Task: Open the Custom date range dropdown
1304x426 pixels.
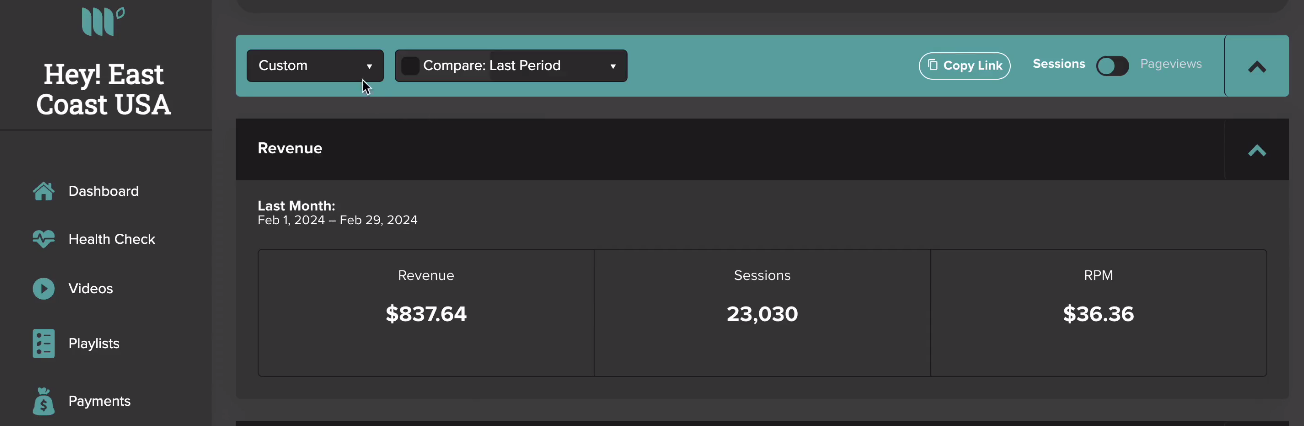Action: pyautogui.click(x=315, y=66)
